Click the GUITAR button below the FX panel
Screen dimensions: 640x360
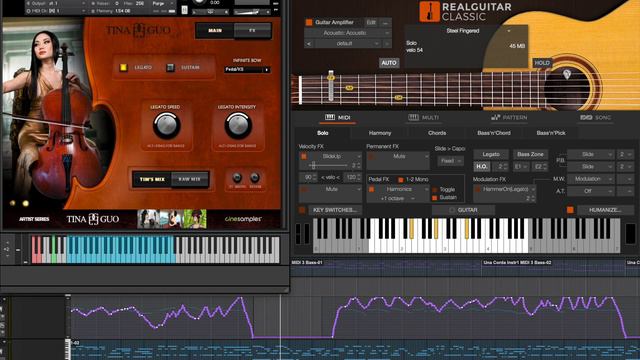[x=464, y=210]
